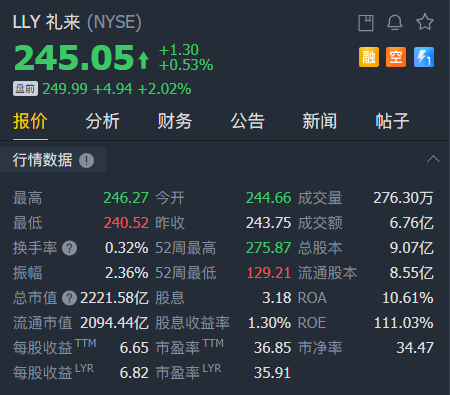
Task: Click the 245.05 current price
Action: (x=74, y=57)
